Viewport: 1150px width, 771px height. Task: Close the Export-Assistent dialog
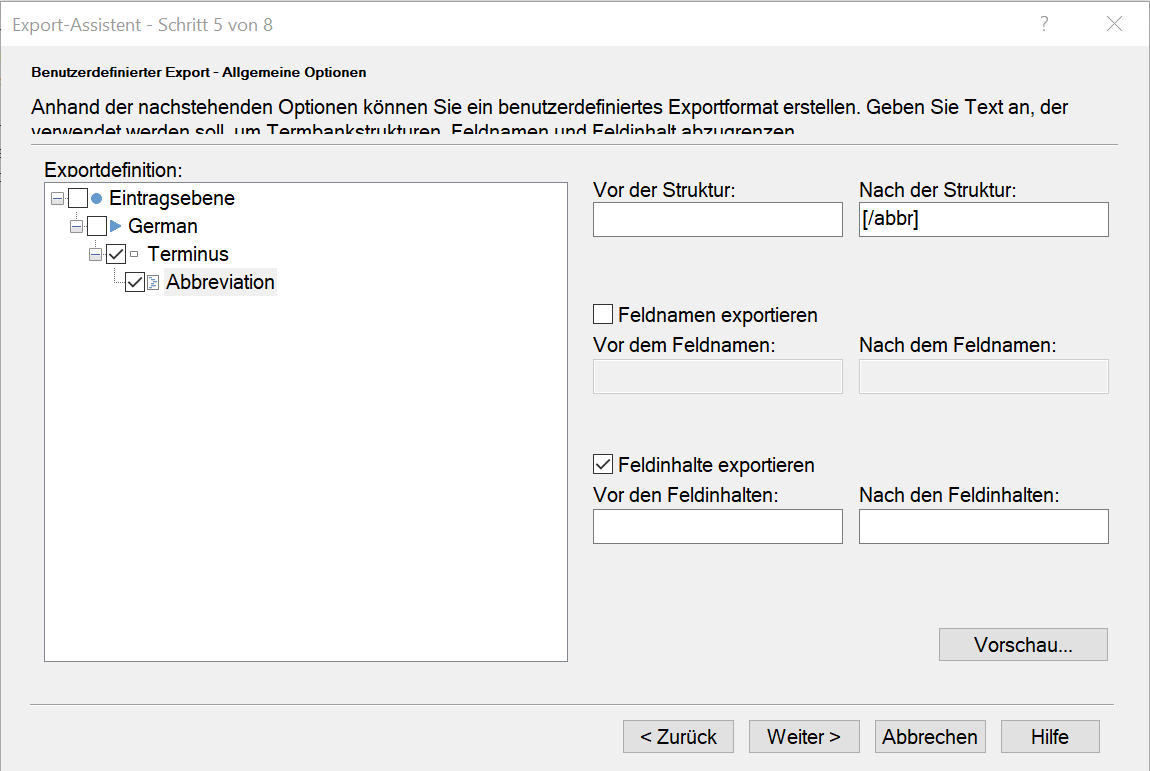(x=1114, y=24)
